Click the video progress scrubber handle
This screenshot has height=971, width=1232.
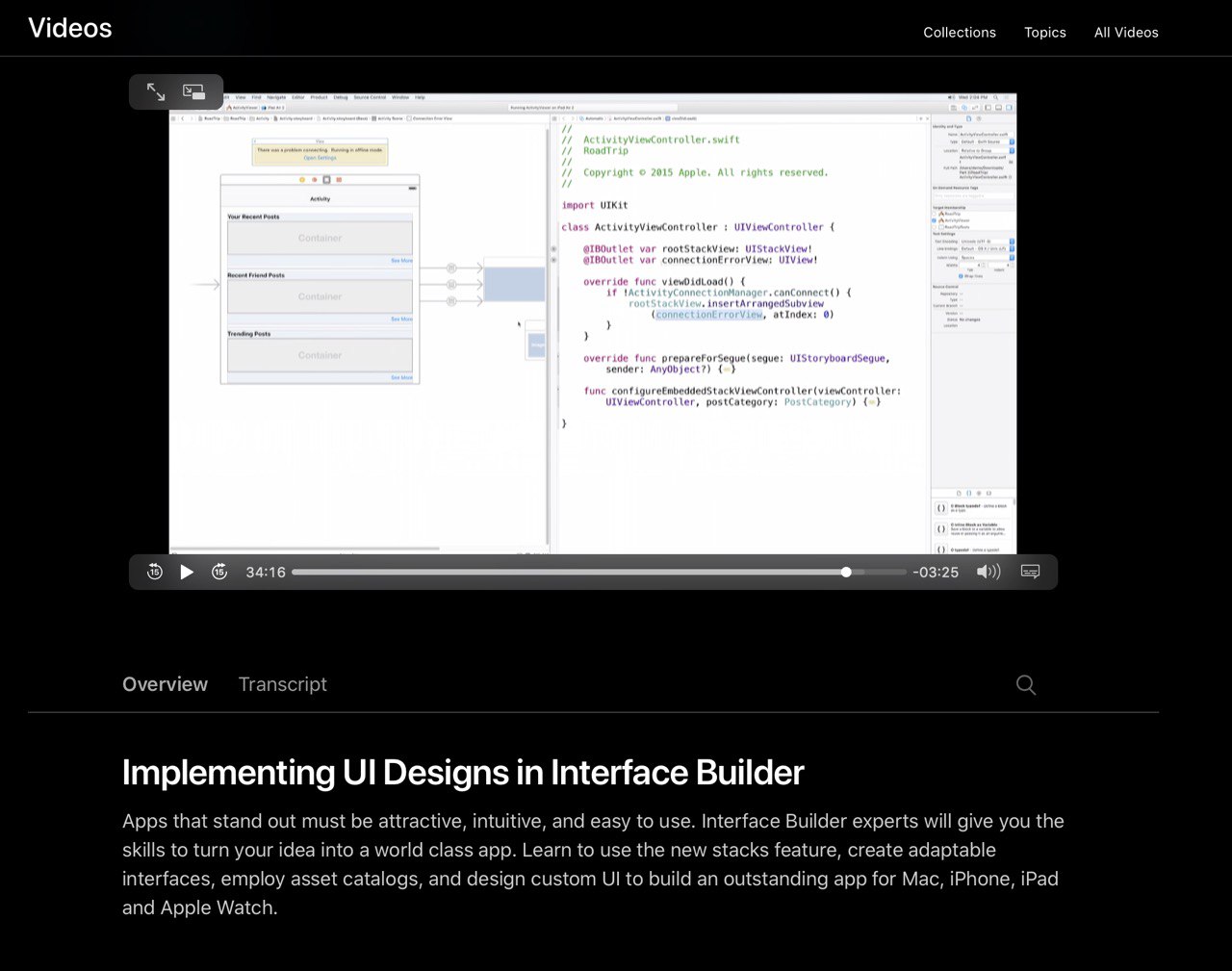[x=846, y=572]
